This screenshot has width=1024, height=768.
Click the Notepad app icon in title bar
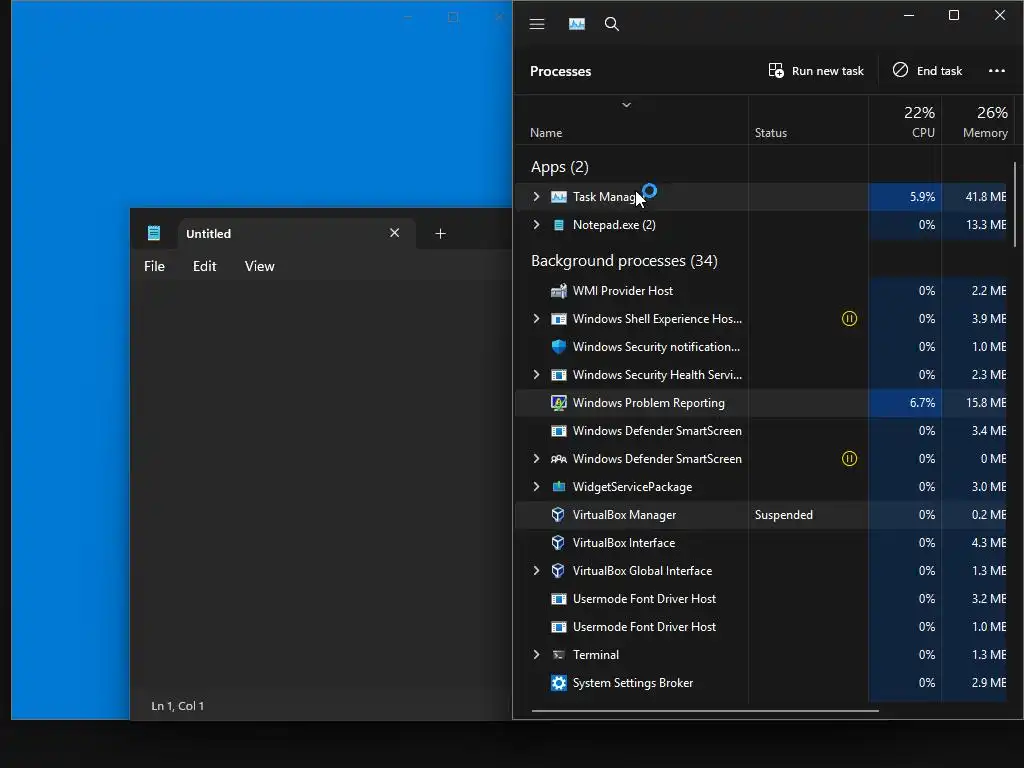pos(153,233)
